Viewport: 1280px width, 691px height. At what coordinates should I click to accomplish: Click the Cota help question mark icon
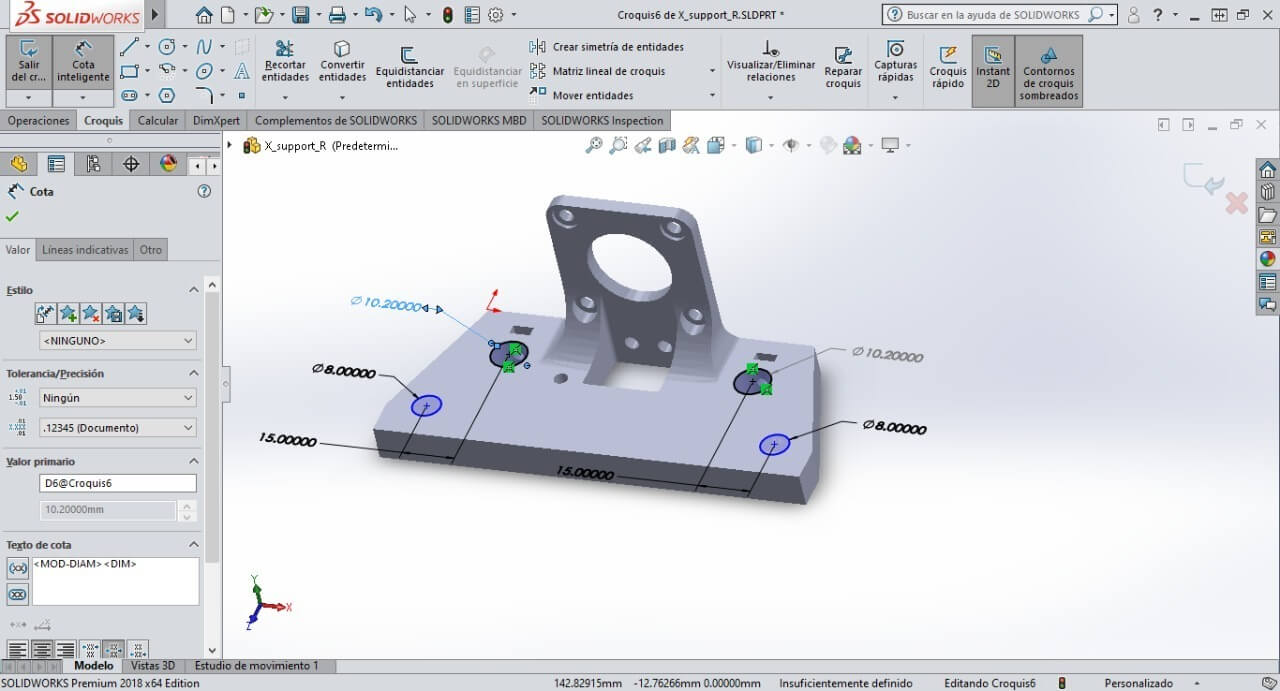(205, 191)
